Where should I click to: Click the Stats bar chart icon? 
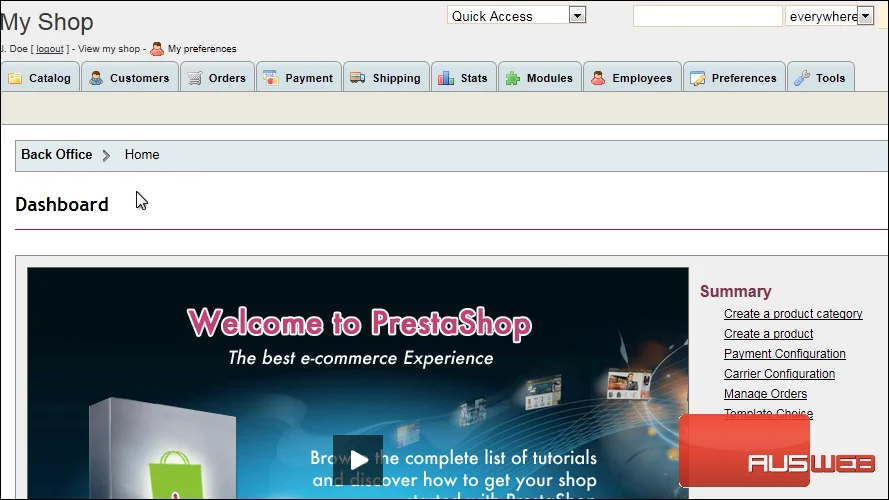tap(446, 78)
